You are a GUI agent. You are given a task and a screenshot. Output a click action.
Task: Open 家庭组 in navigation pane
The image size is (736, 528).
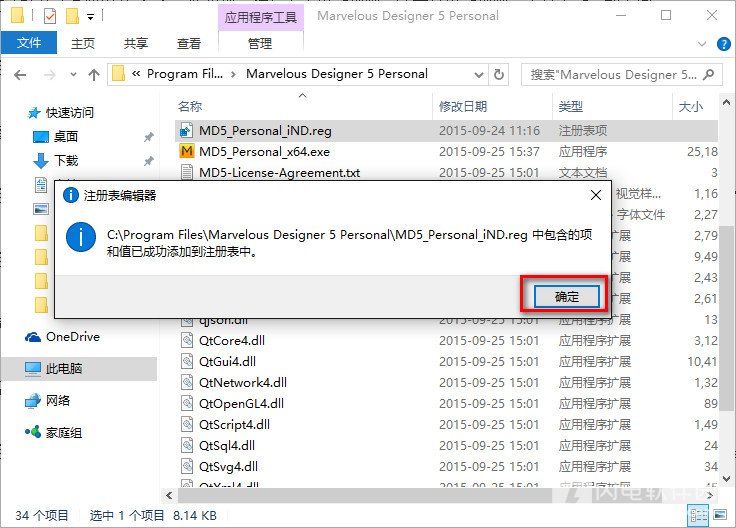click(x=63, y=432)
